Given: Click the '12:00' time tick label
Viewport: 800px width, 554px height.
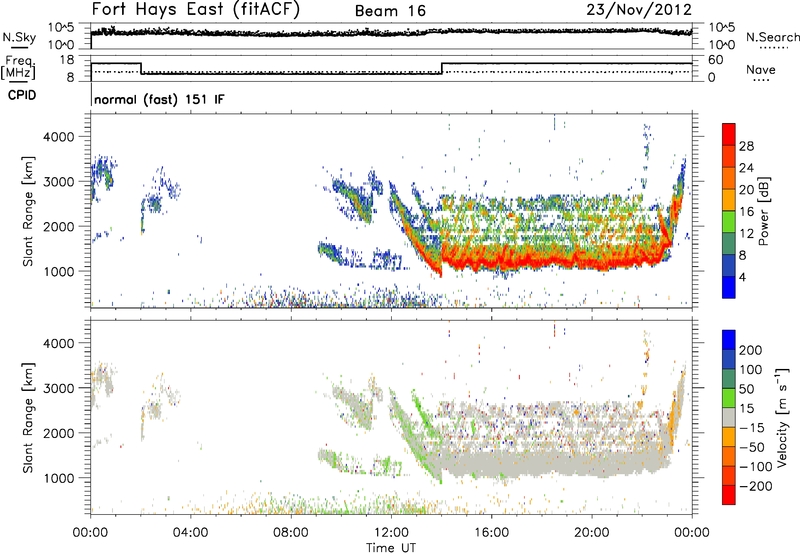Looking at the screenshot, I should [x=391, y=533].
